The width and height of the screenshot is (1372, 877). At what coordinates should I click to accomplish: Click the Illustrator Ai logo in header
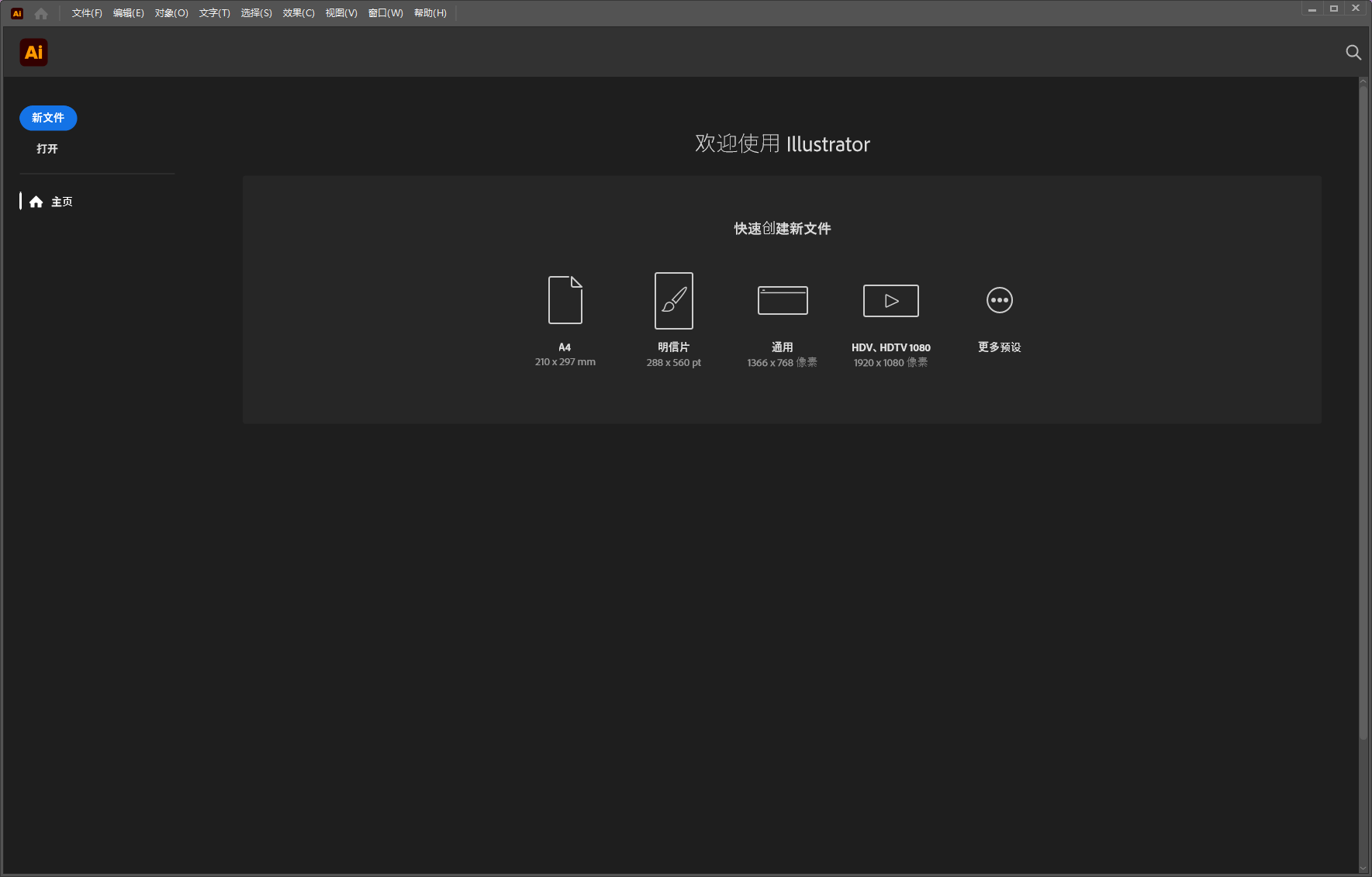[33, 52]
